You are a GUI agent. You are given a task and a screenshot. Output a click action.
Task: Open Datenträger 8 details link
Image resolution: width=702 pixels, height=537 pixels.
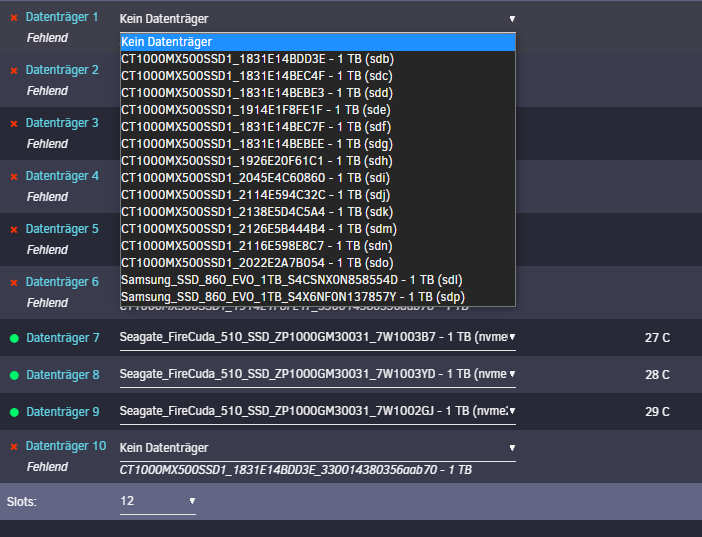[x=63, y=374]
